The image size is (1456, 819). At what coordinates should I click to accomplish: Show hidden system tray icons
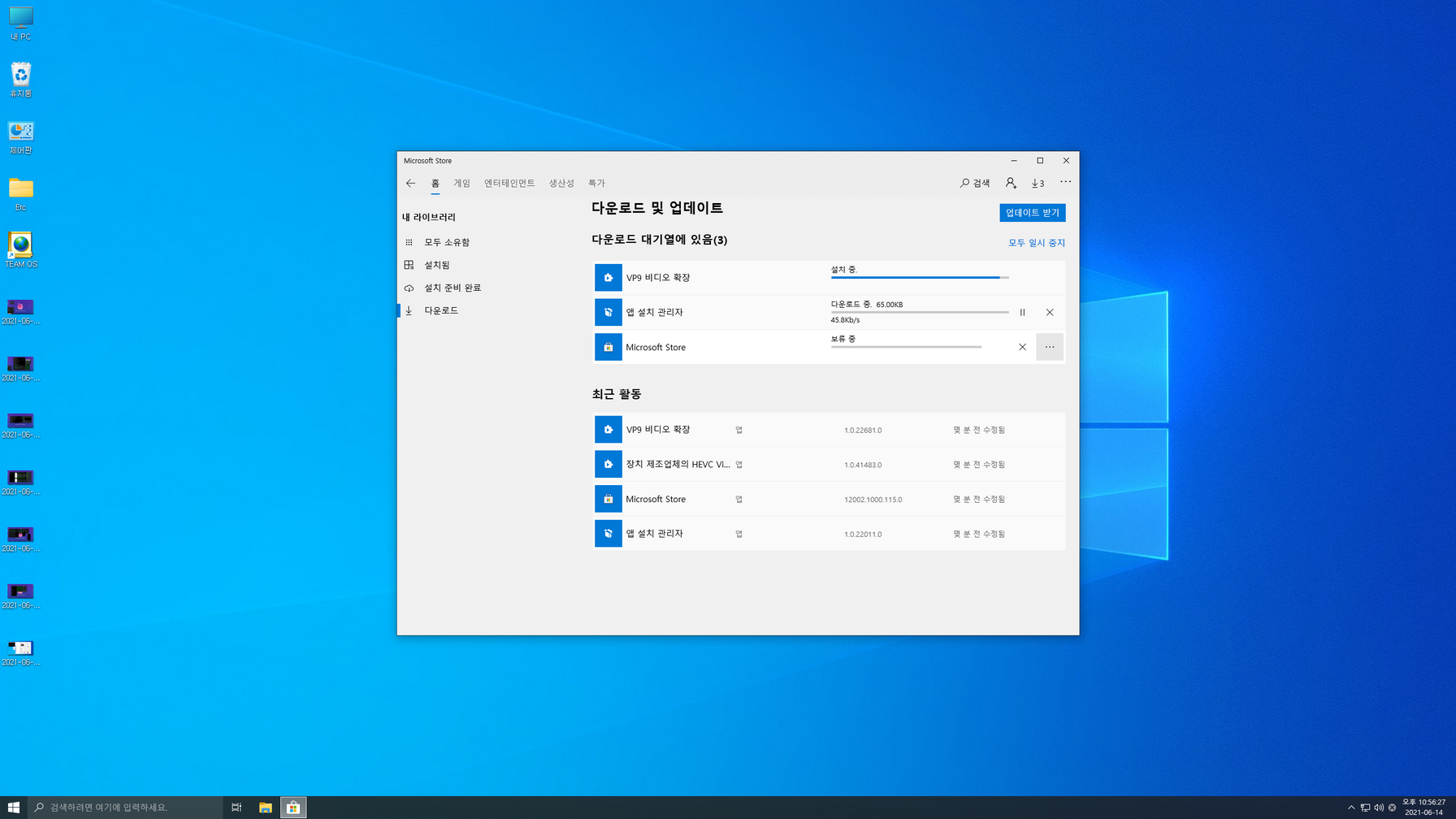[1351, 808]
